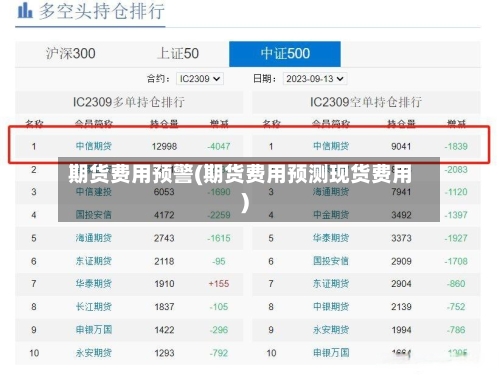This screenshot has width=500, height=380.
Task: Click the overlay title 期货费用预警
Action: pyautogui.click(x=130, y=174)
